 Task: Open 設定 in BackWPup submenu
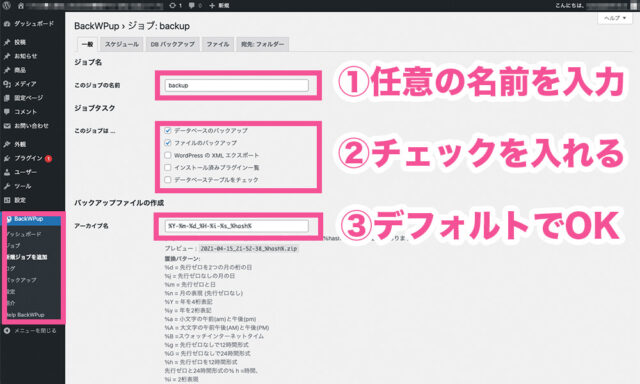[11, 291]
